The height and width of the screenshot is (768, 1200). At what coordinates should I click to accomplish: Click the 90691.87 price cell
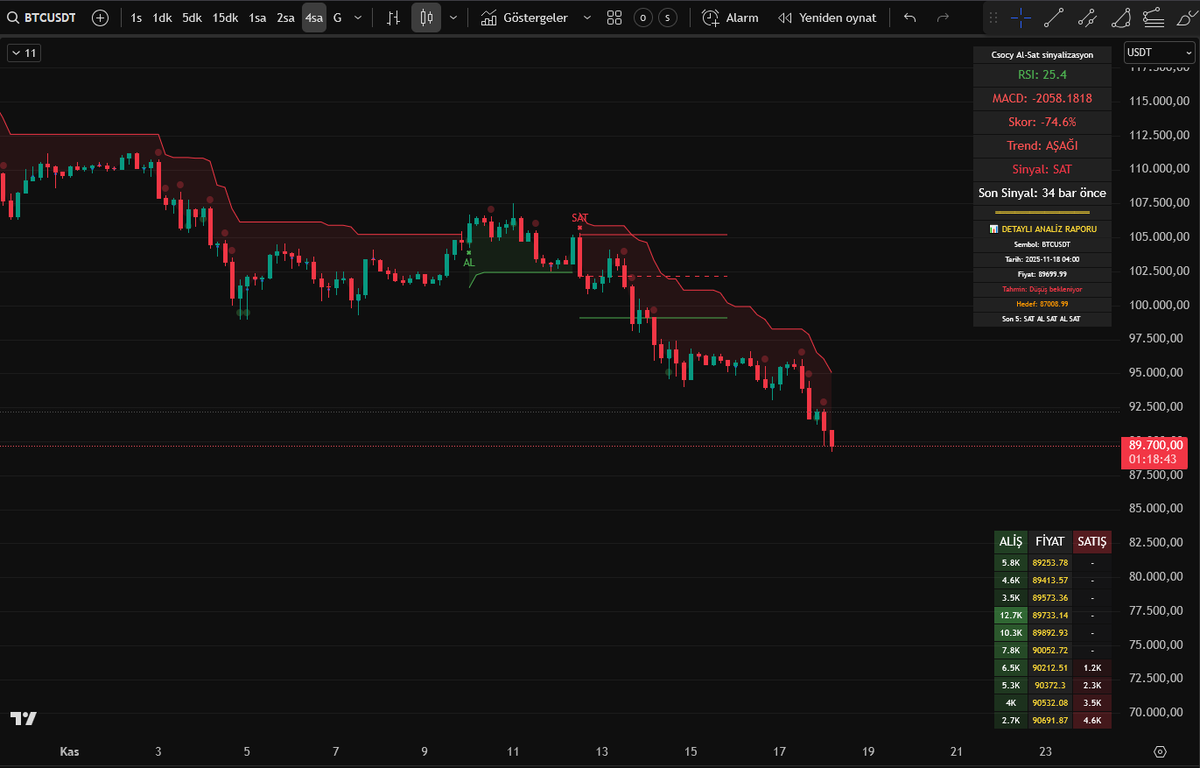pyautogui.click(x=1050, y=720)
